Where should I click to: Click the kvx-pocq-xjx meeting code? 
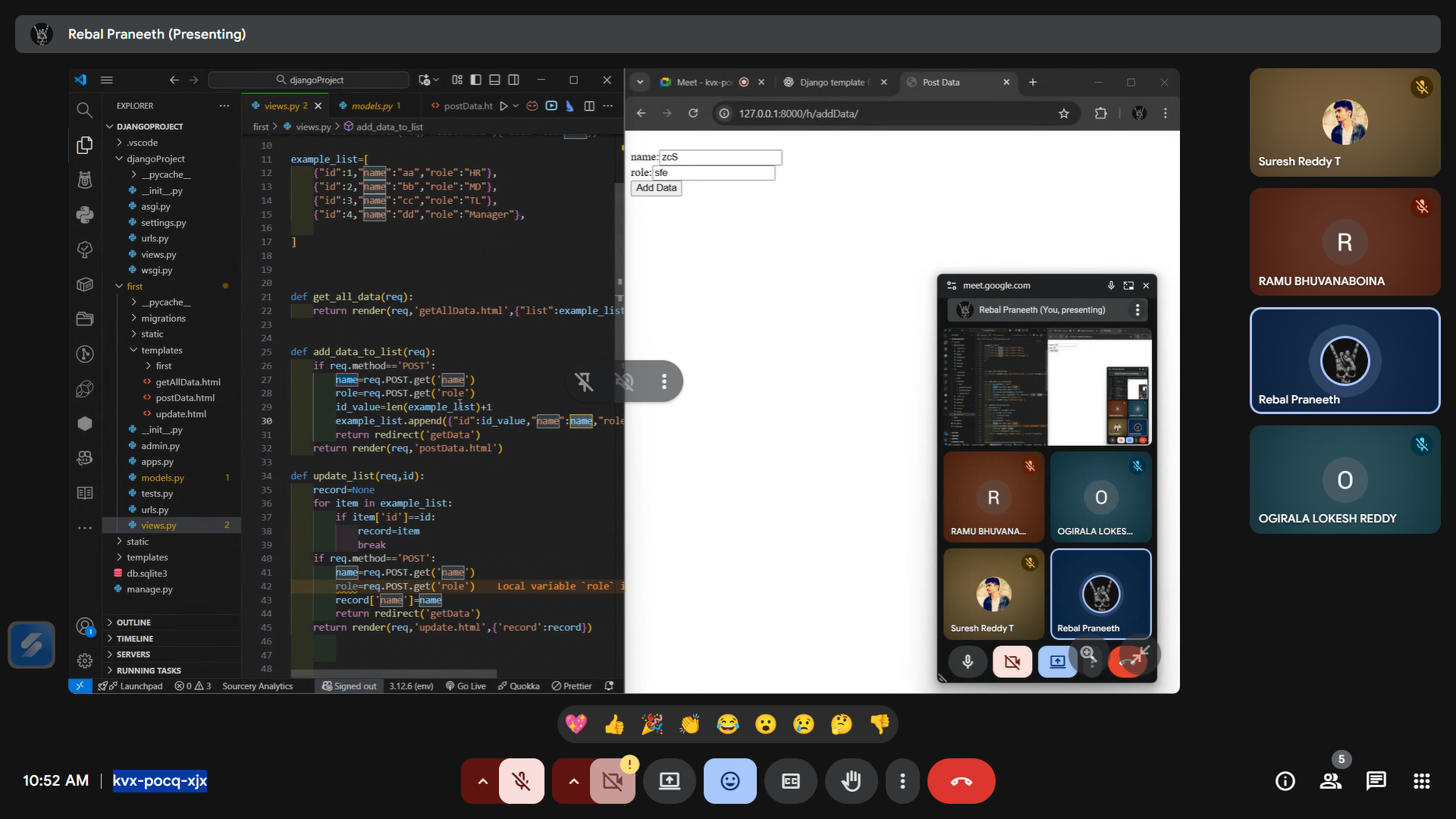(160, 780)
